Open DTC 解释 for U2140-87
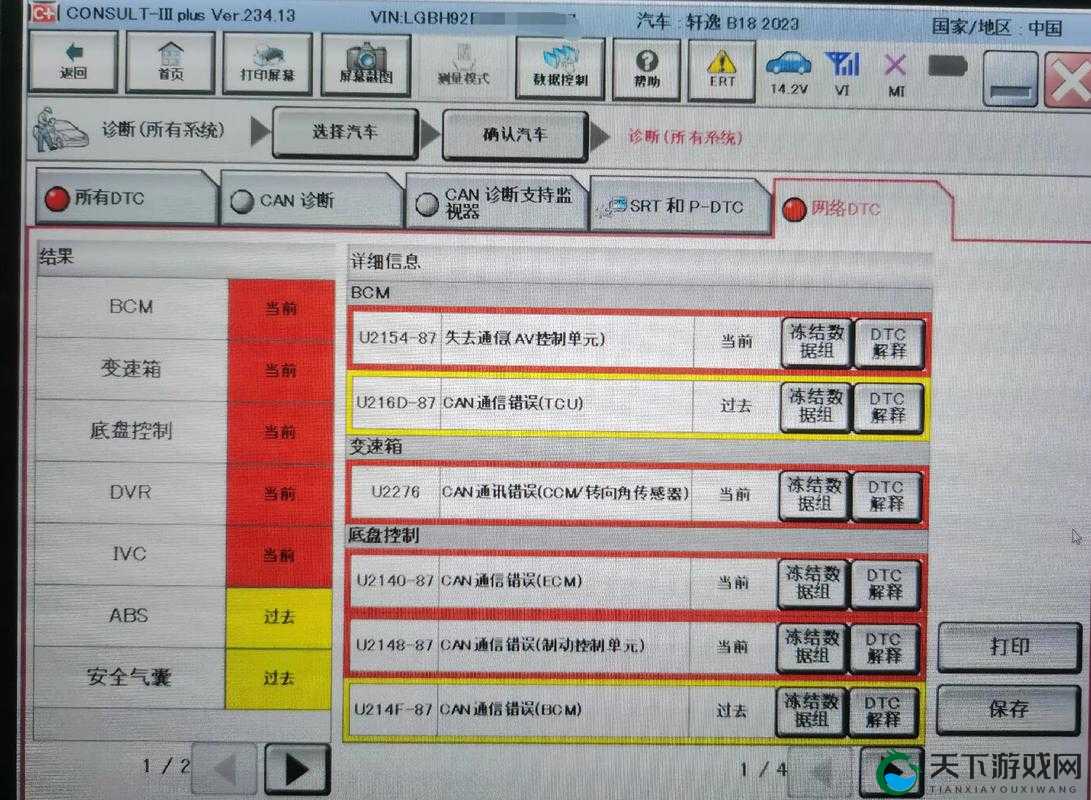1091x800 pixels. [884, 584]
